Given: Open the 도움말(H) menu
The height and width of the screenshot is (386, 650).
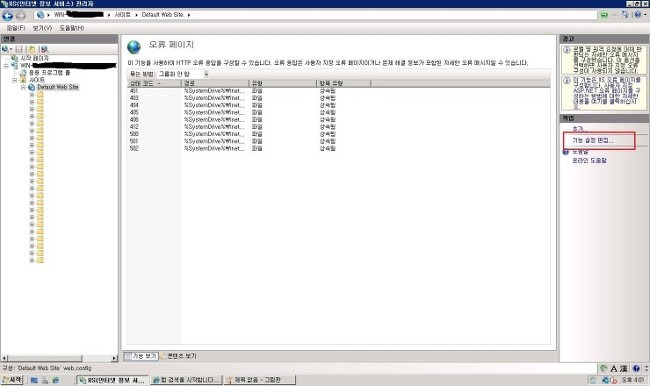Looking at the screenshot, I should coord(72,28).
